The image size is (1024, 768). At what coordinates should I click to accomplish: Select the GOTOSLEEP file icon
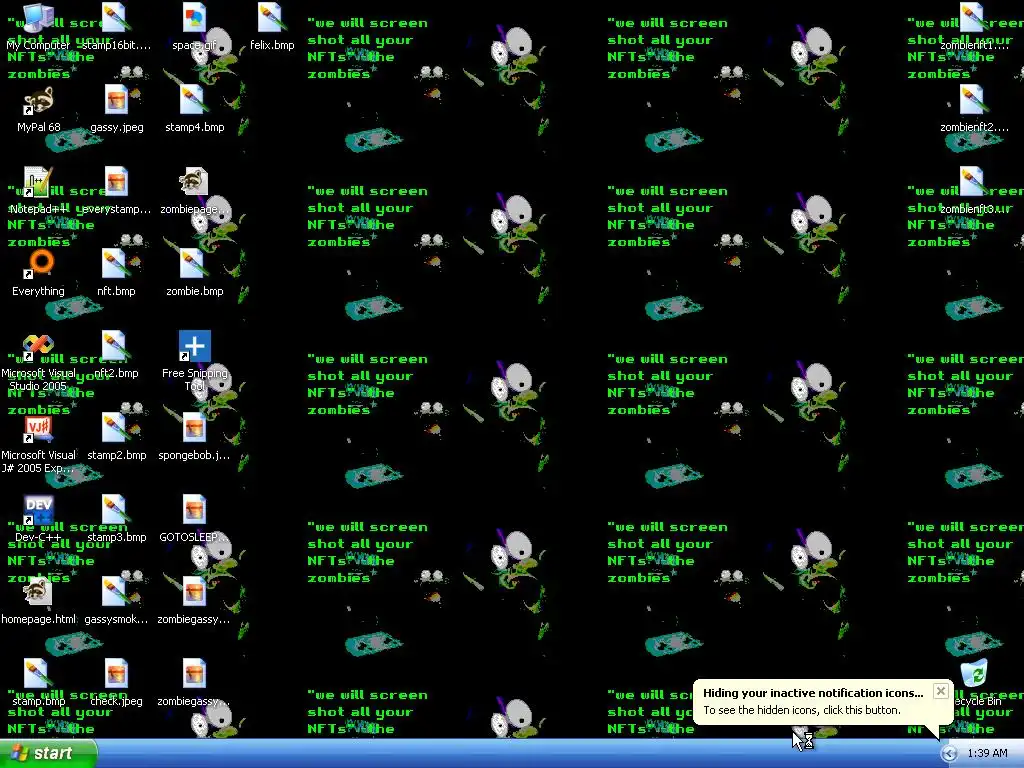coord(195,510)
